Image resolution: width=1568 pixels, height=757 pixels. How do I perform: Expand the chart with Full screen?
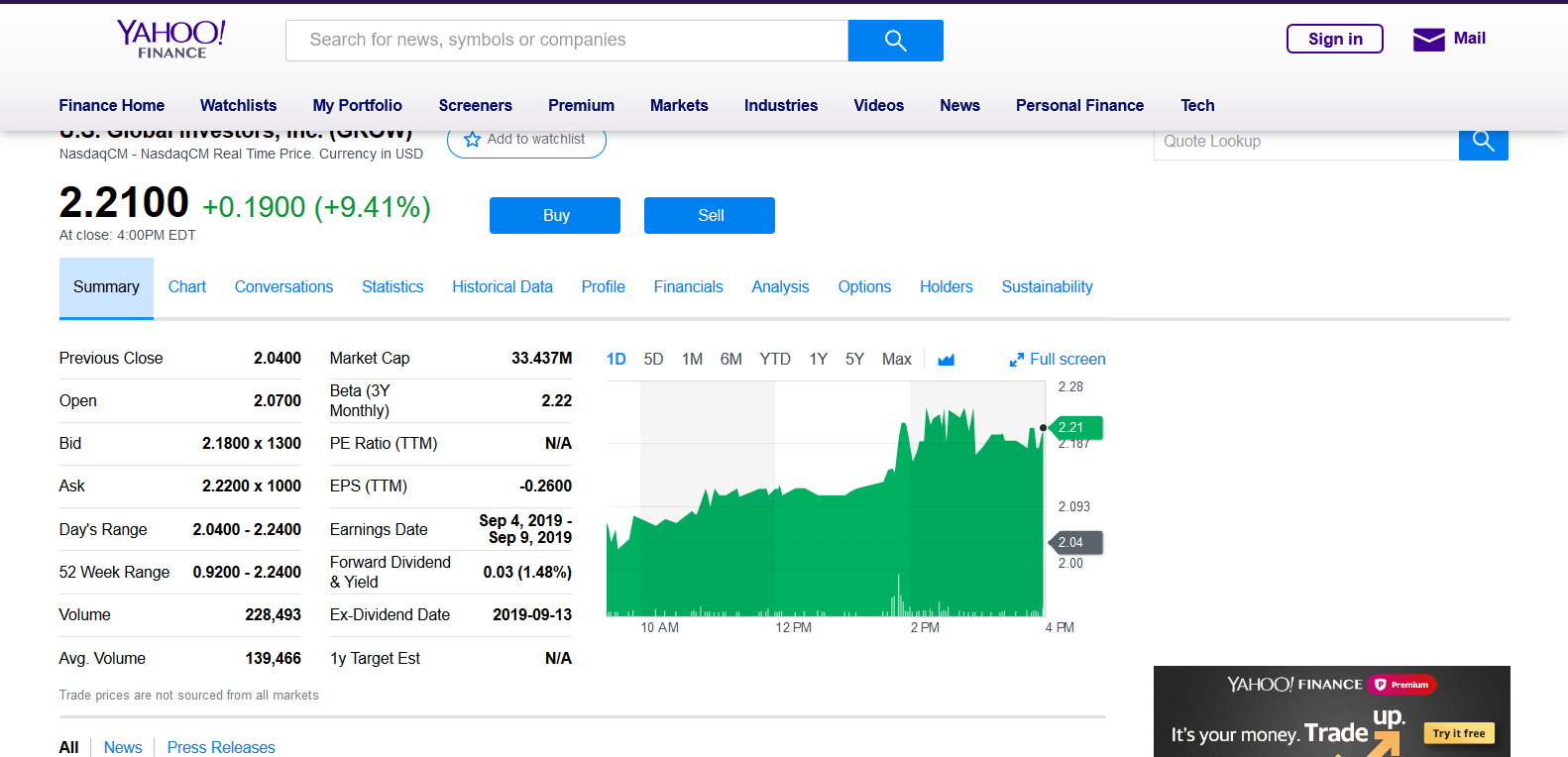pos(1058,360)
